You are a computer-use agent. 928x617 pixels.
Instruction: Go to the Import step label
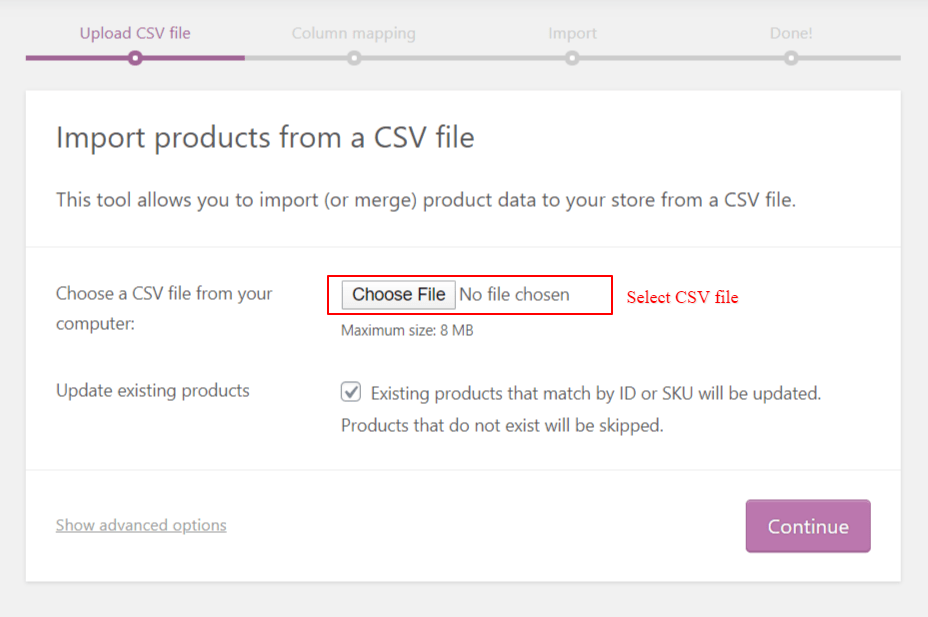pos(572,33)
